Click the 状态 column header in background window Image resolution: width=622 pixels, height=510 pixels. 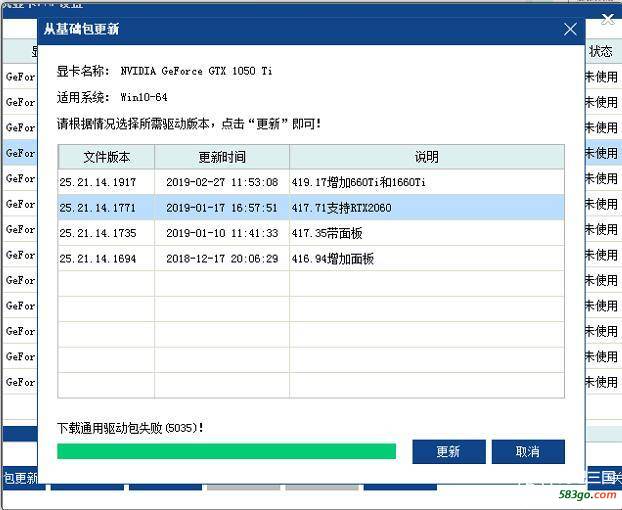coord(600,51)
